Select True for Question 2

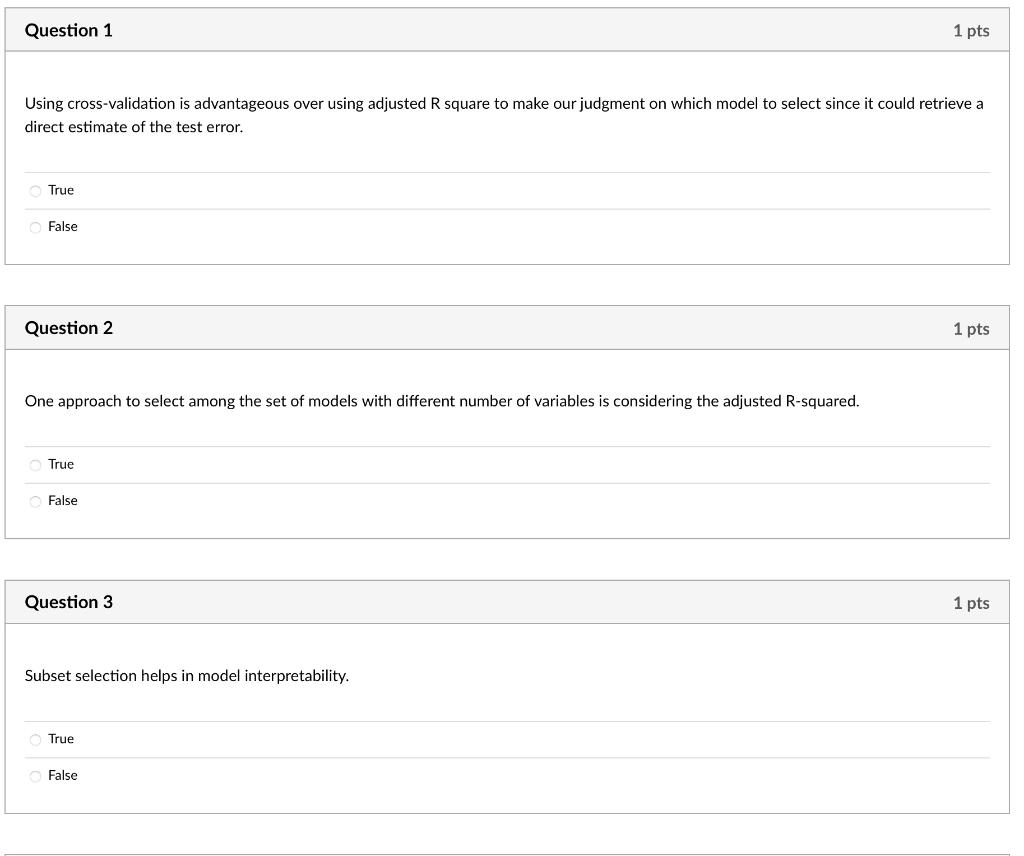click(35, 464)
